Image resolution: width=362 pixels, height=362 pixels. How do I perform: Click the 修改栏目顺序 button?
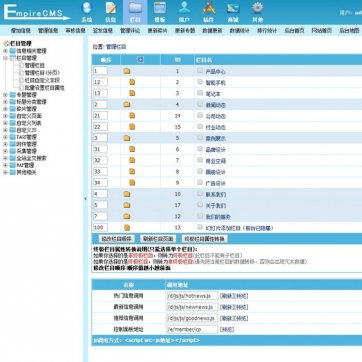point(117,239)
